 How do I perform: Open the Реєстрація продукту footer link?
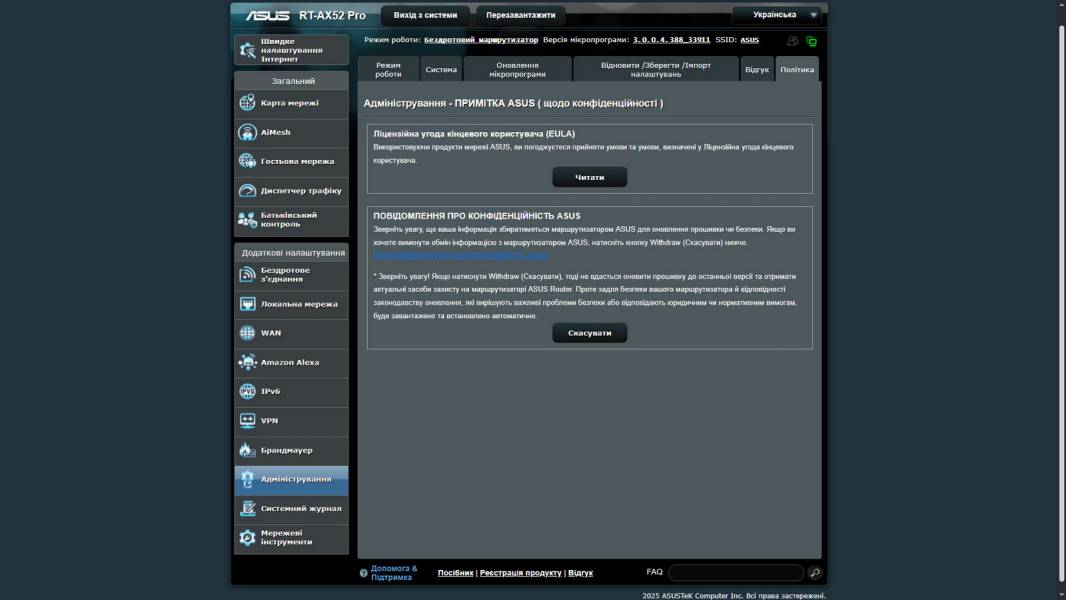click(520, 573)
